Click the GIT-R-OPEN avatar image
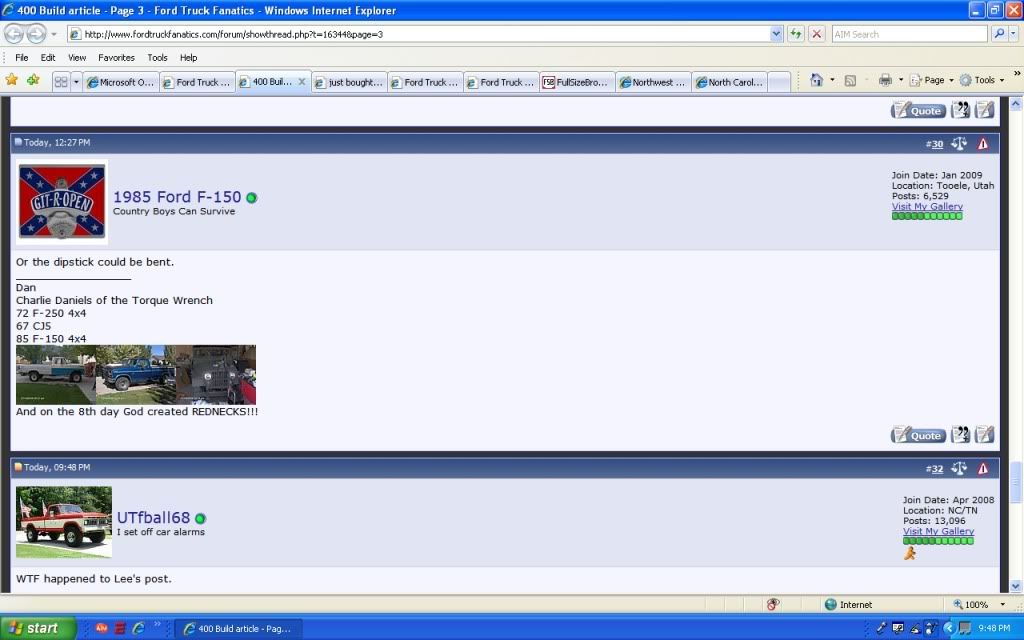Screen dimensions: 1024x640 click(x=62, y=201)
